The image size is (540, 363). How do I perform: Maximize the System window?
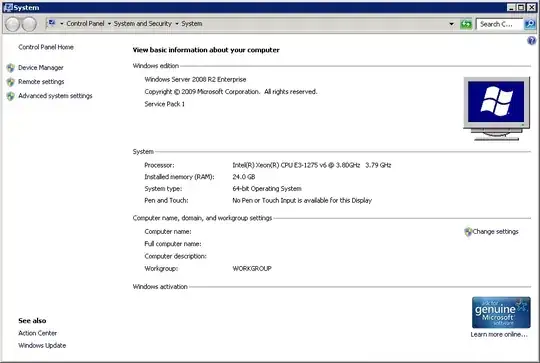point(521,7)
